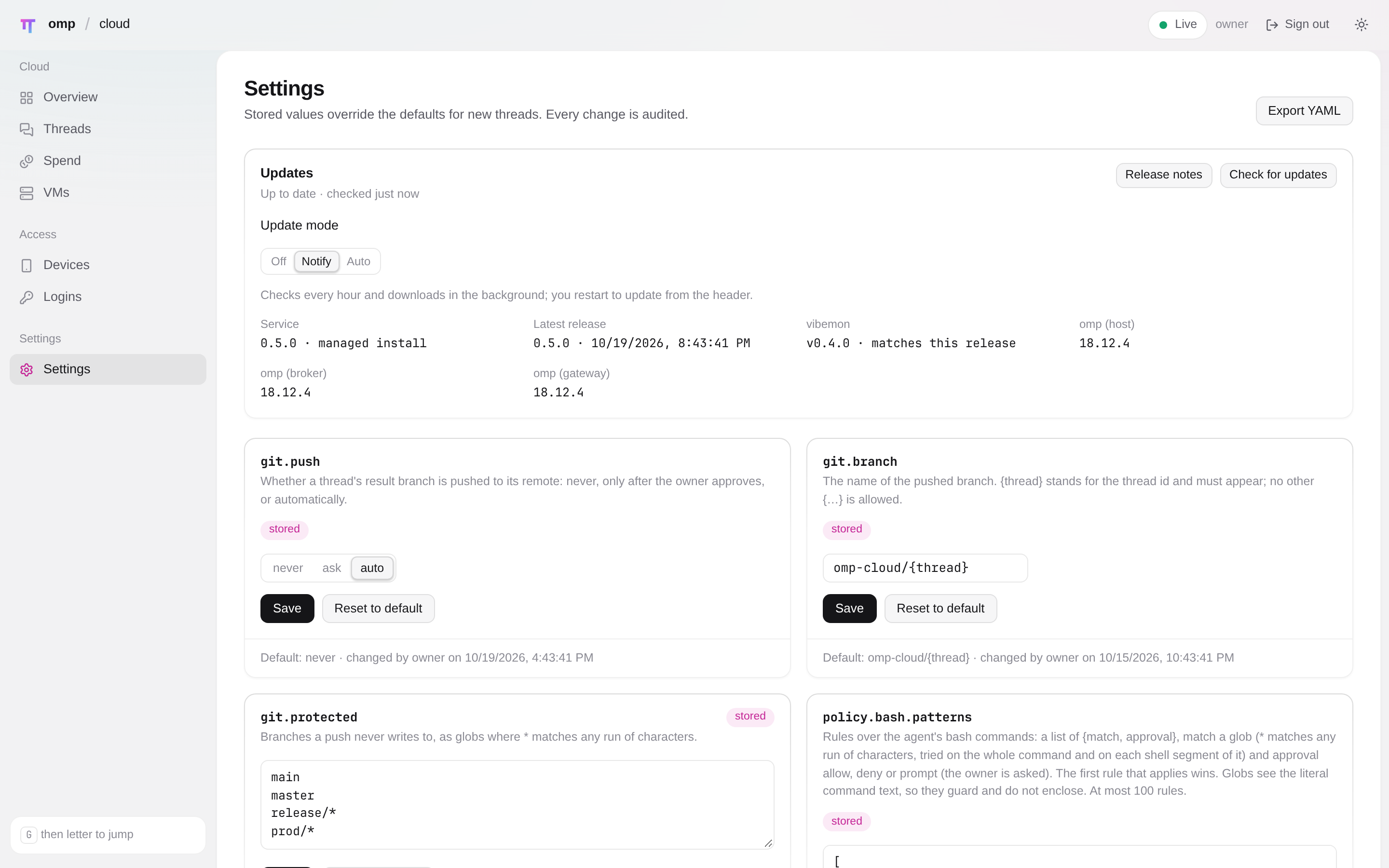The image size is (1389, 868).
Task: Open the Devices page label
Action: [x=67, y=265]
